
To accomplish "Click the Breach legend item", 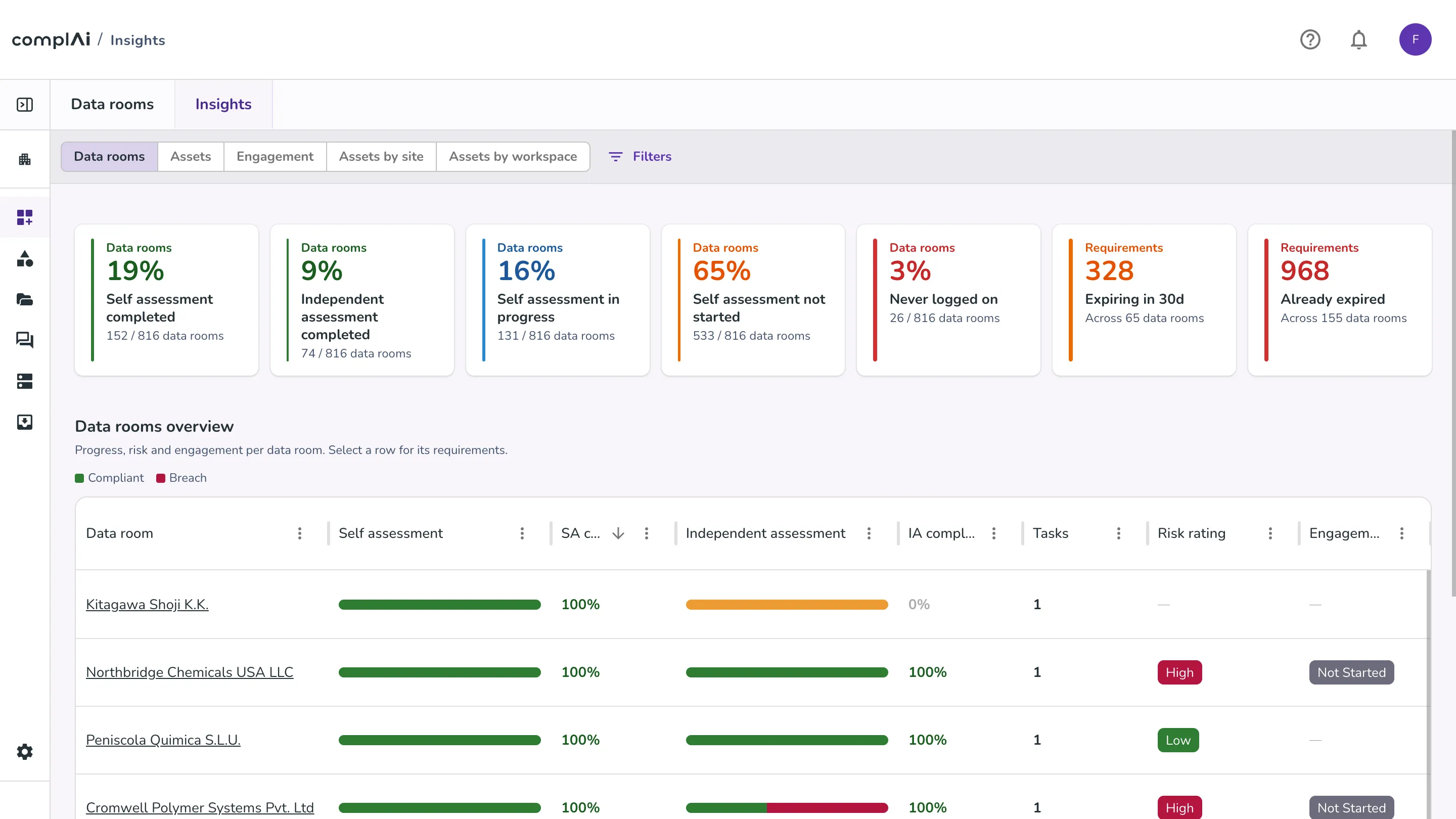I will click(x=181, y=478).
